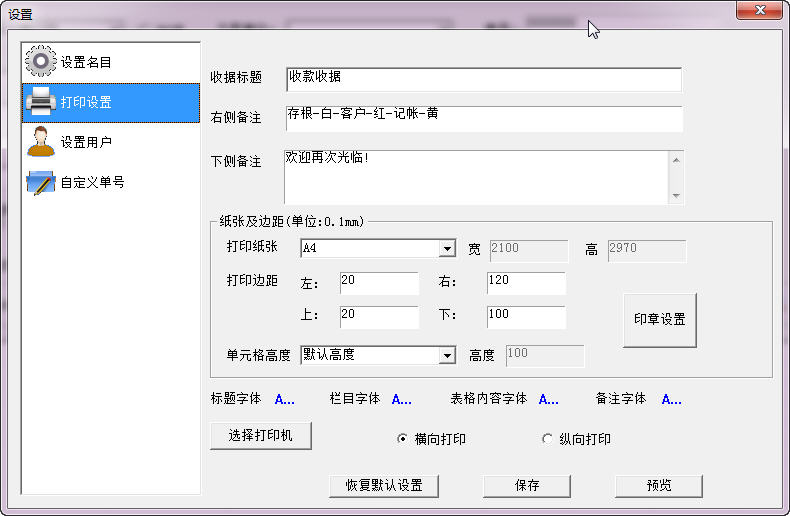
Task: Click the 下侧备注 text area
Action: [477, 177]
